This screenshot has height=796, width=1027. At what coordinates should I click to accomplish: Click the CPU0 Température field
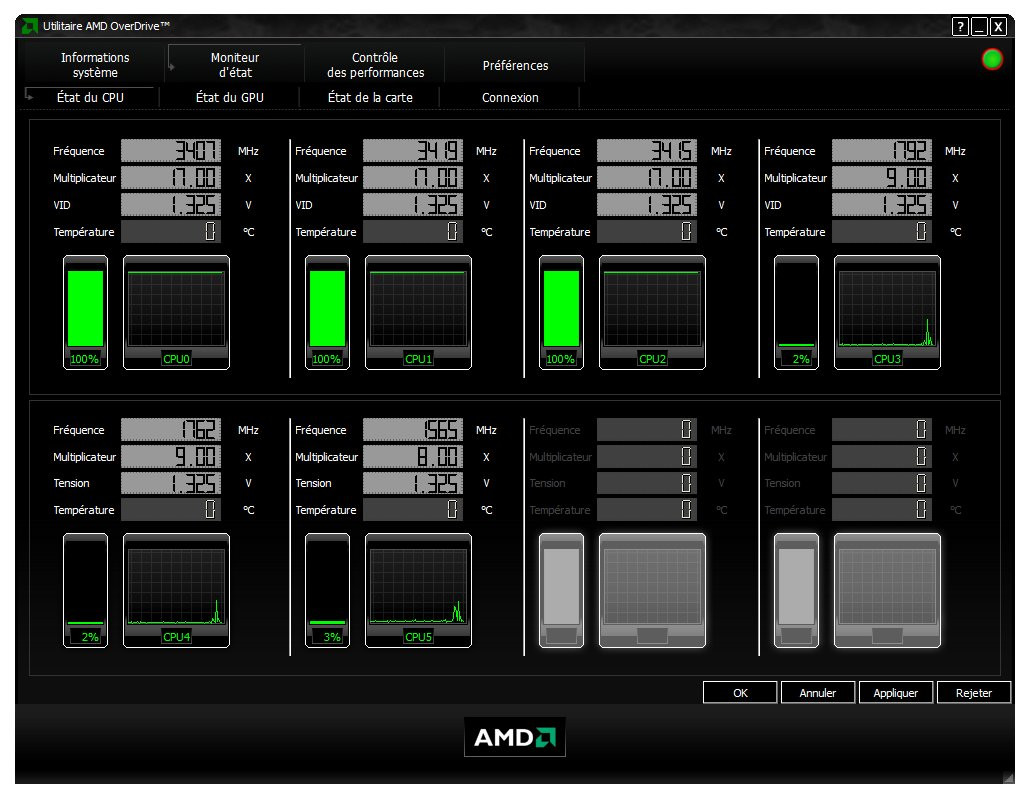click(171, 231)
